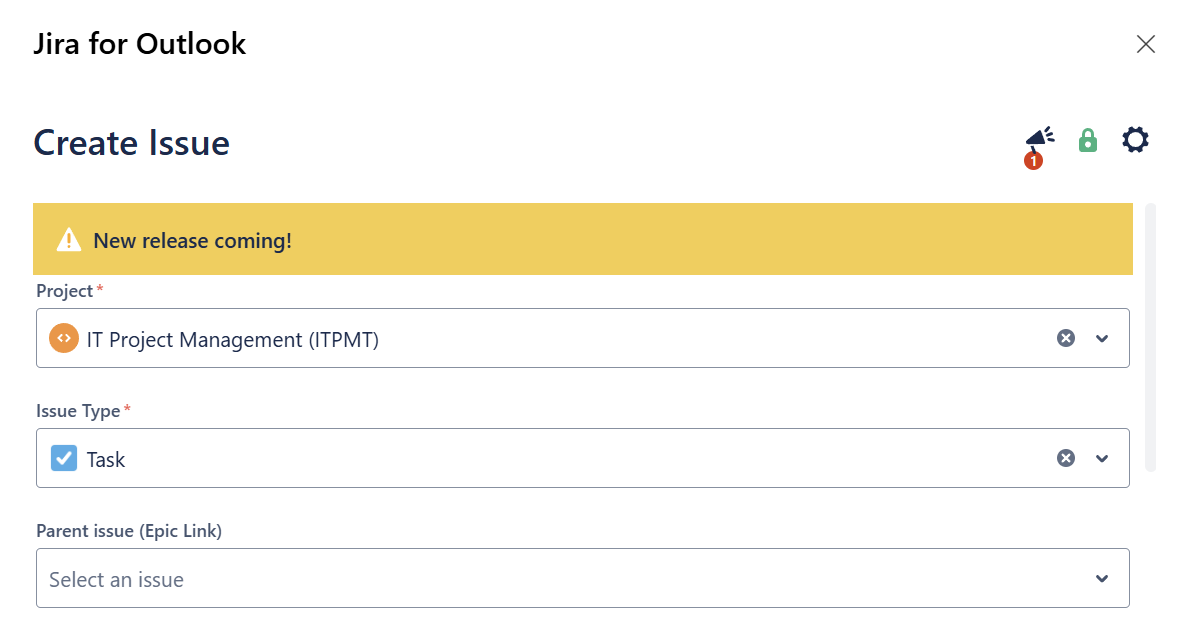Click the green lock icon
1183x630 pixels.
[x=1088, y=140]
